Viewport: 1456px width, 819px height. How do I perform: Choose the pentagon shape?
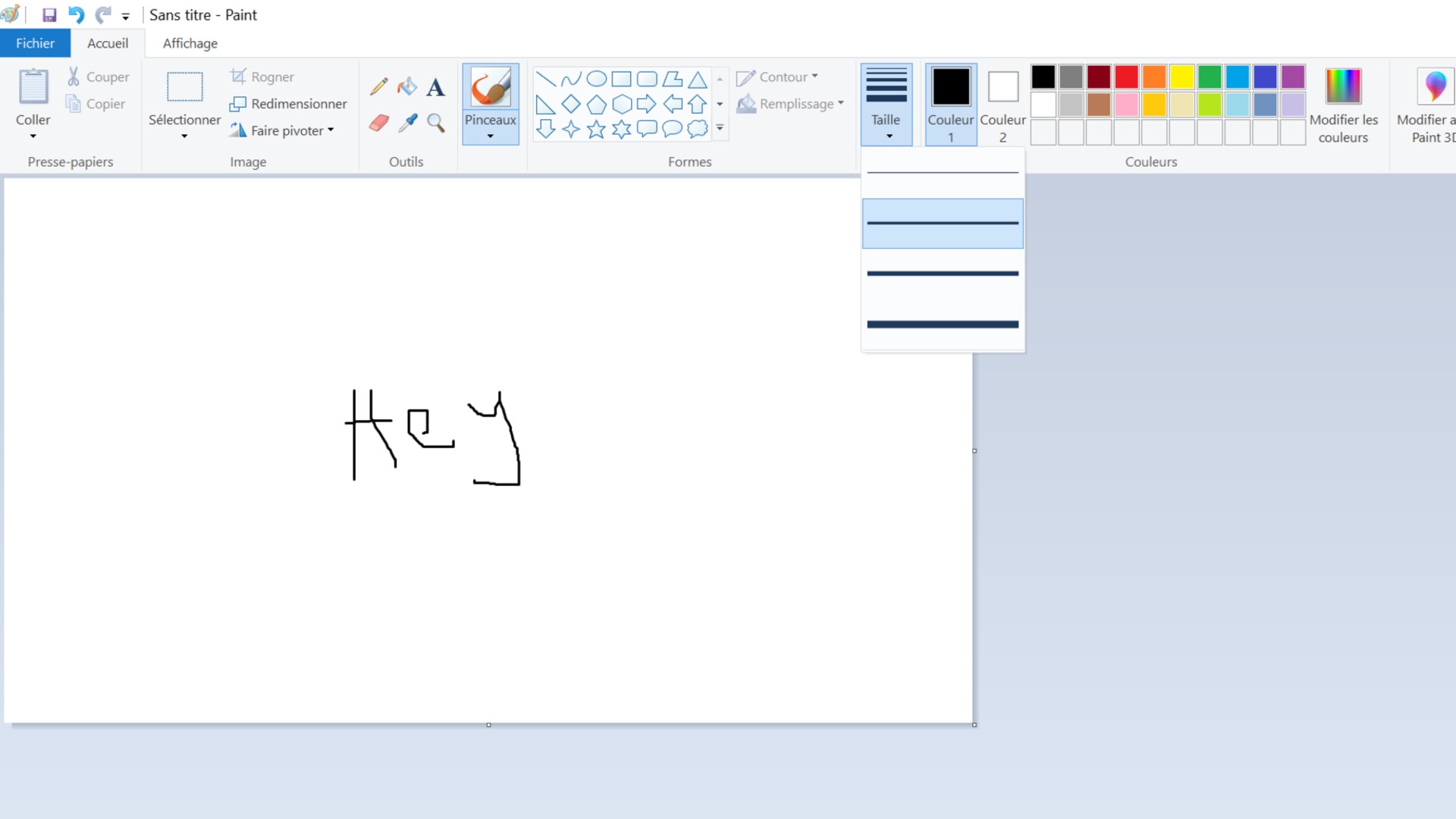[x=597, y=104]
